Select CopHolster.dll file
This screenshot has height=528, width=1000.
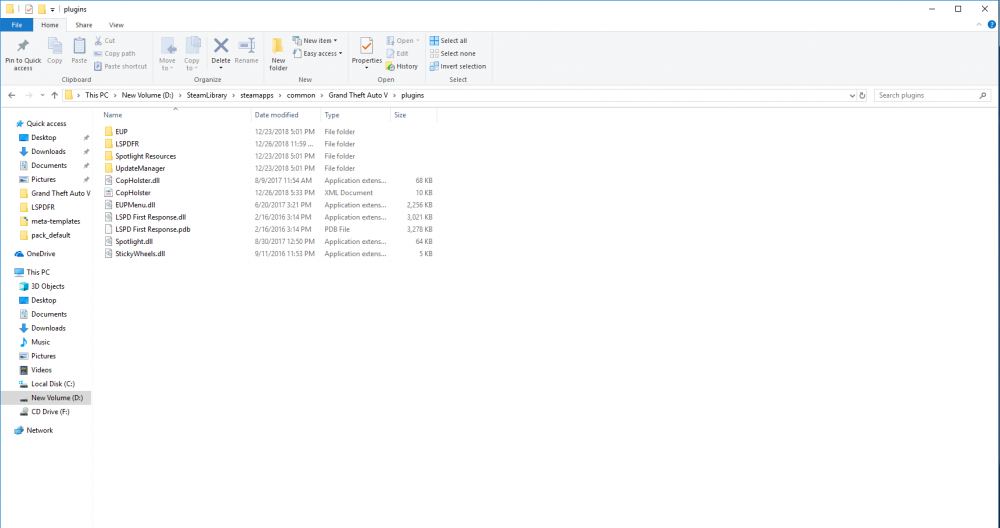click(x=137, y=180)
